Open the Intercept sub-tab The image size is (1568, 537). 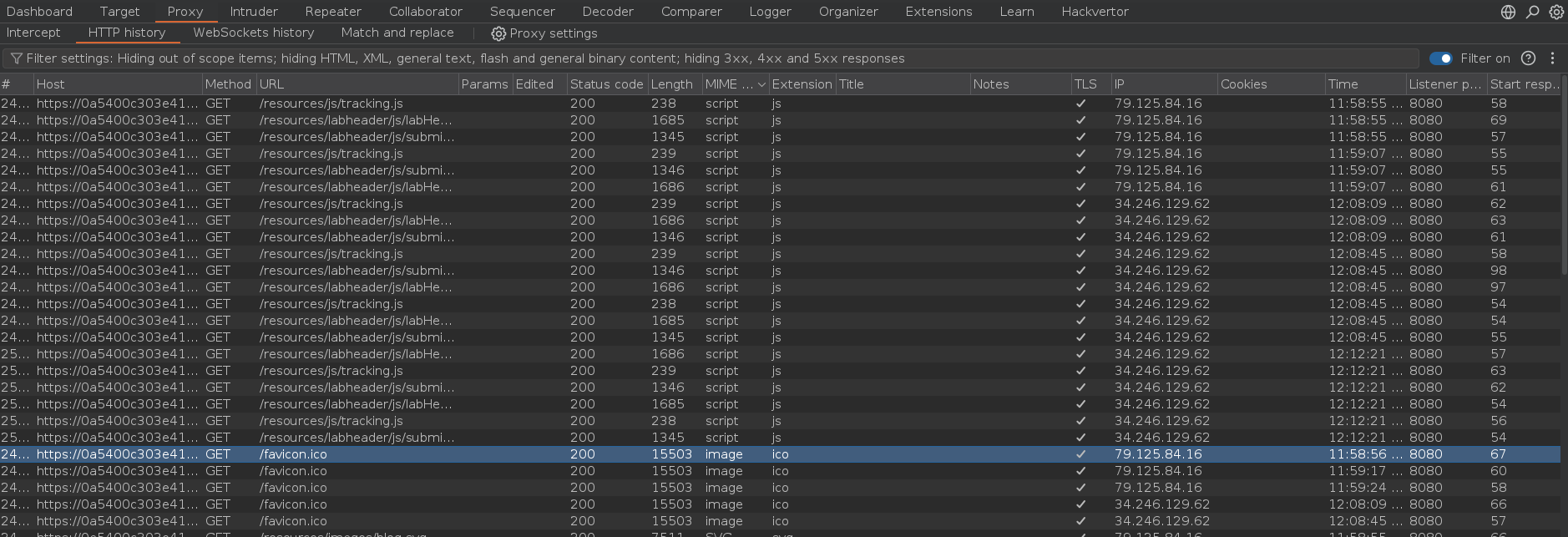[33, 33]
